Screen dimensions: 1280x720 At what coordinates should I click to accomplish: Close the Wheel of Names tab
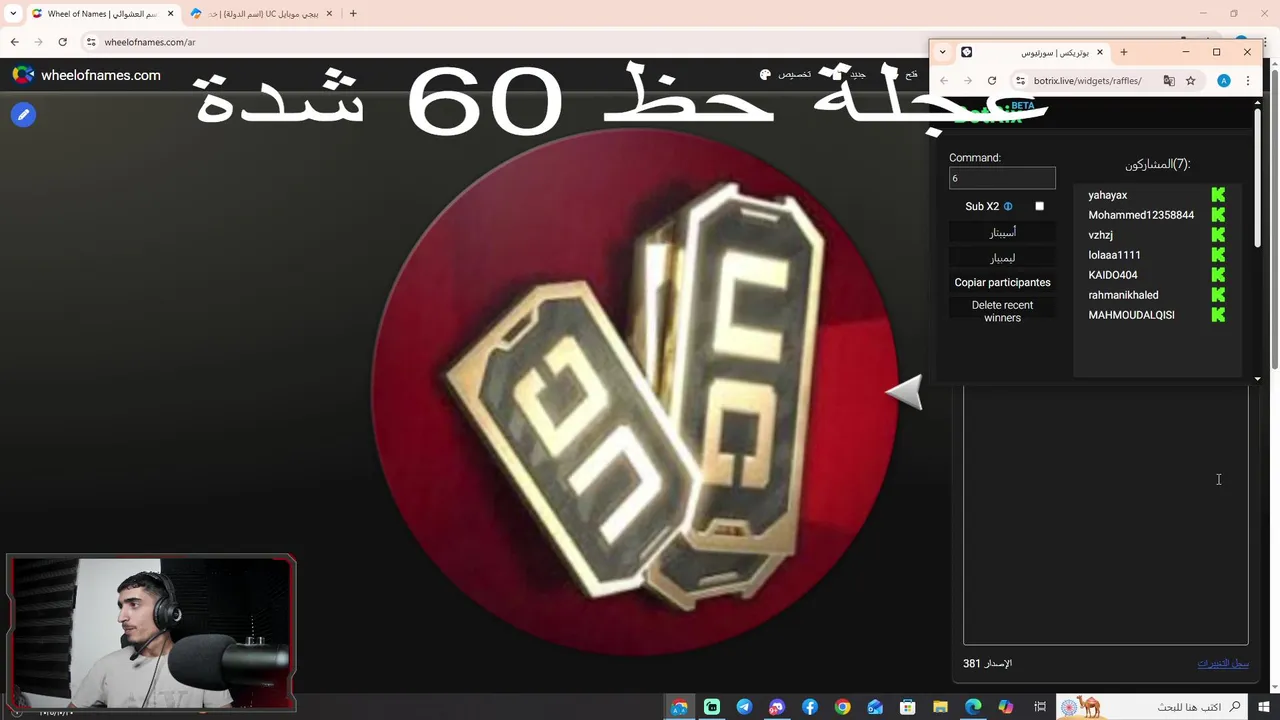171,14
